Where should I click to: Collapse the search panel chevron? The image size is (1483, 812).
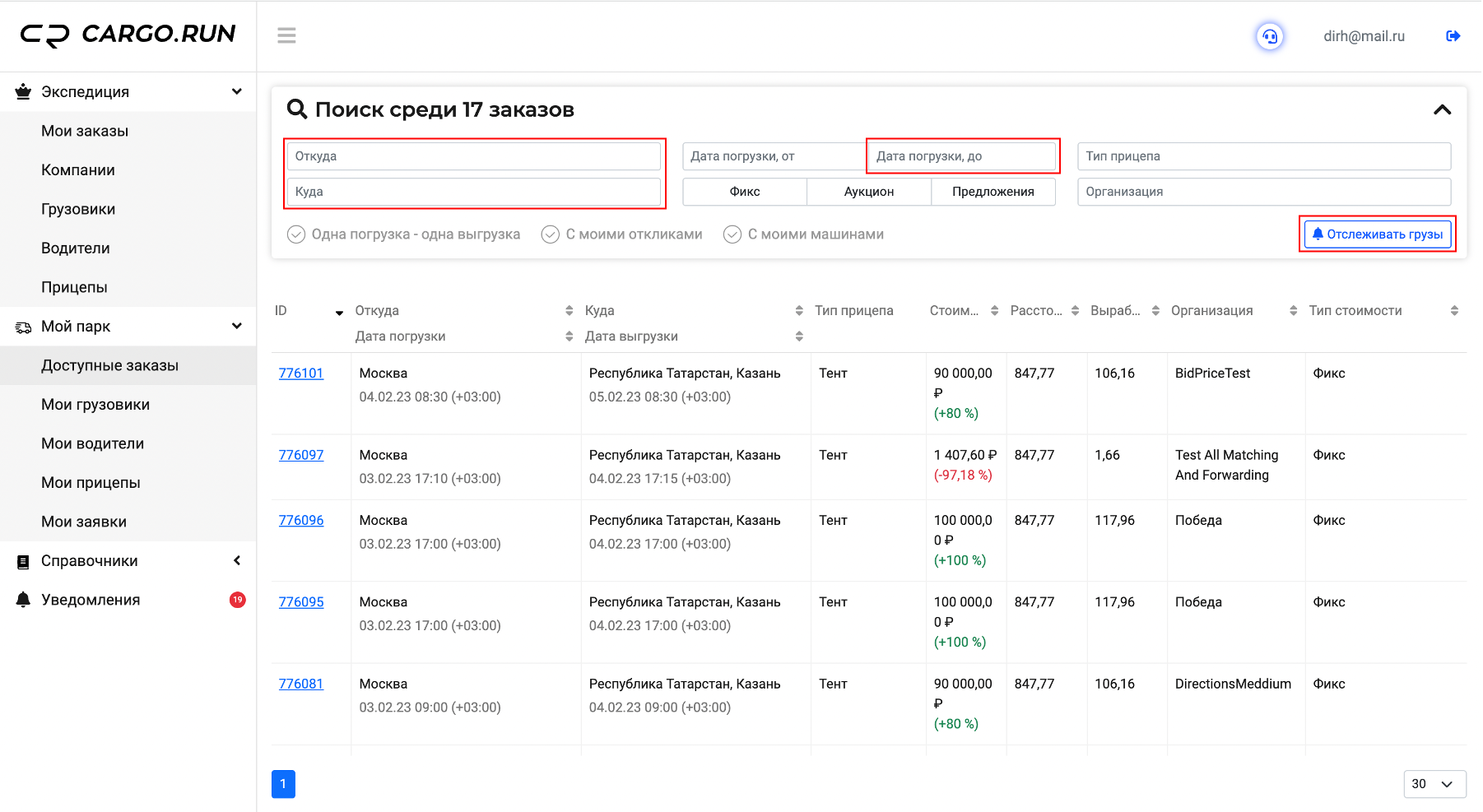click(1442, 109)
